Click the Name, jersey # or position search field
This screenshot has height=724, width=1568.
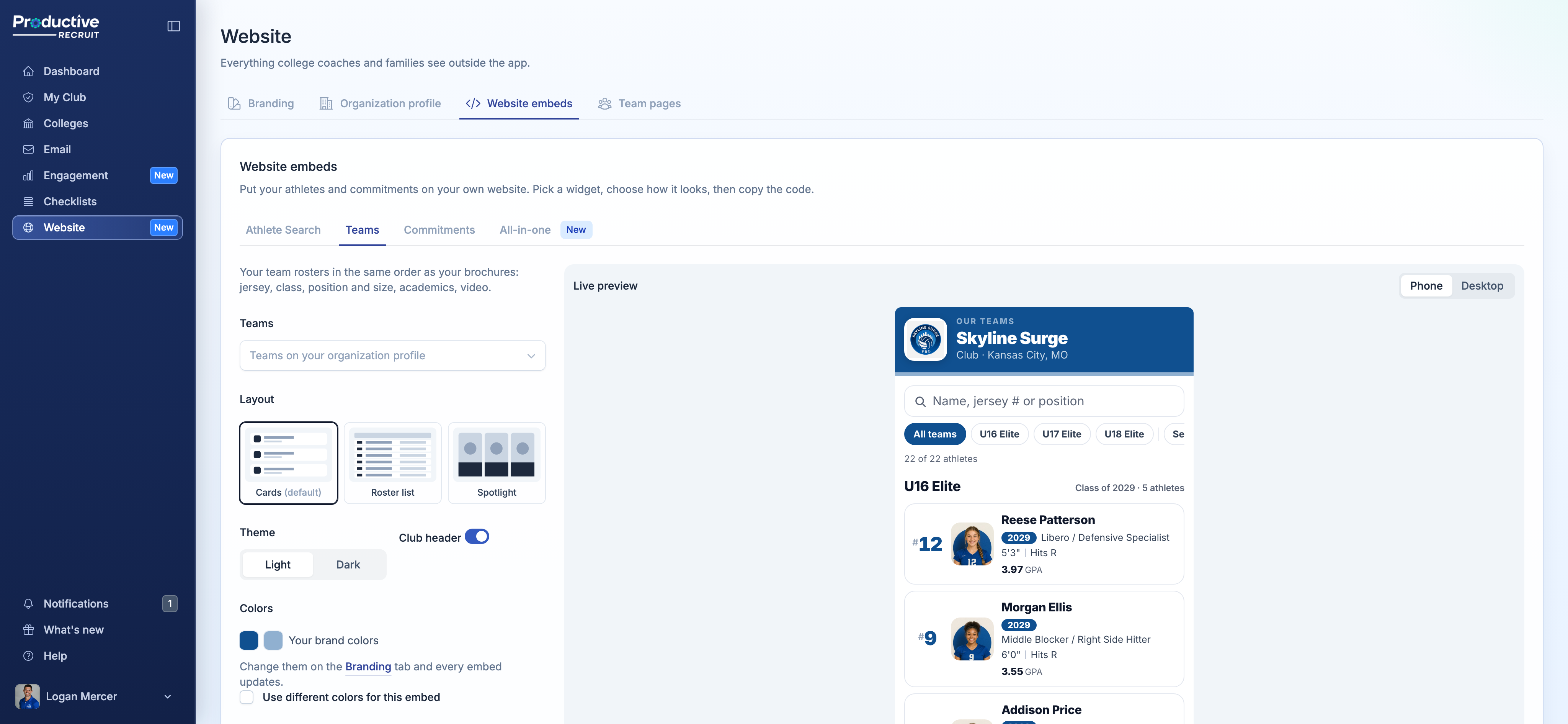pos(1043,401)
